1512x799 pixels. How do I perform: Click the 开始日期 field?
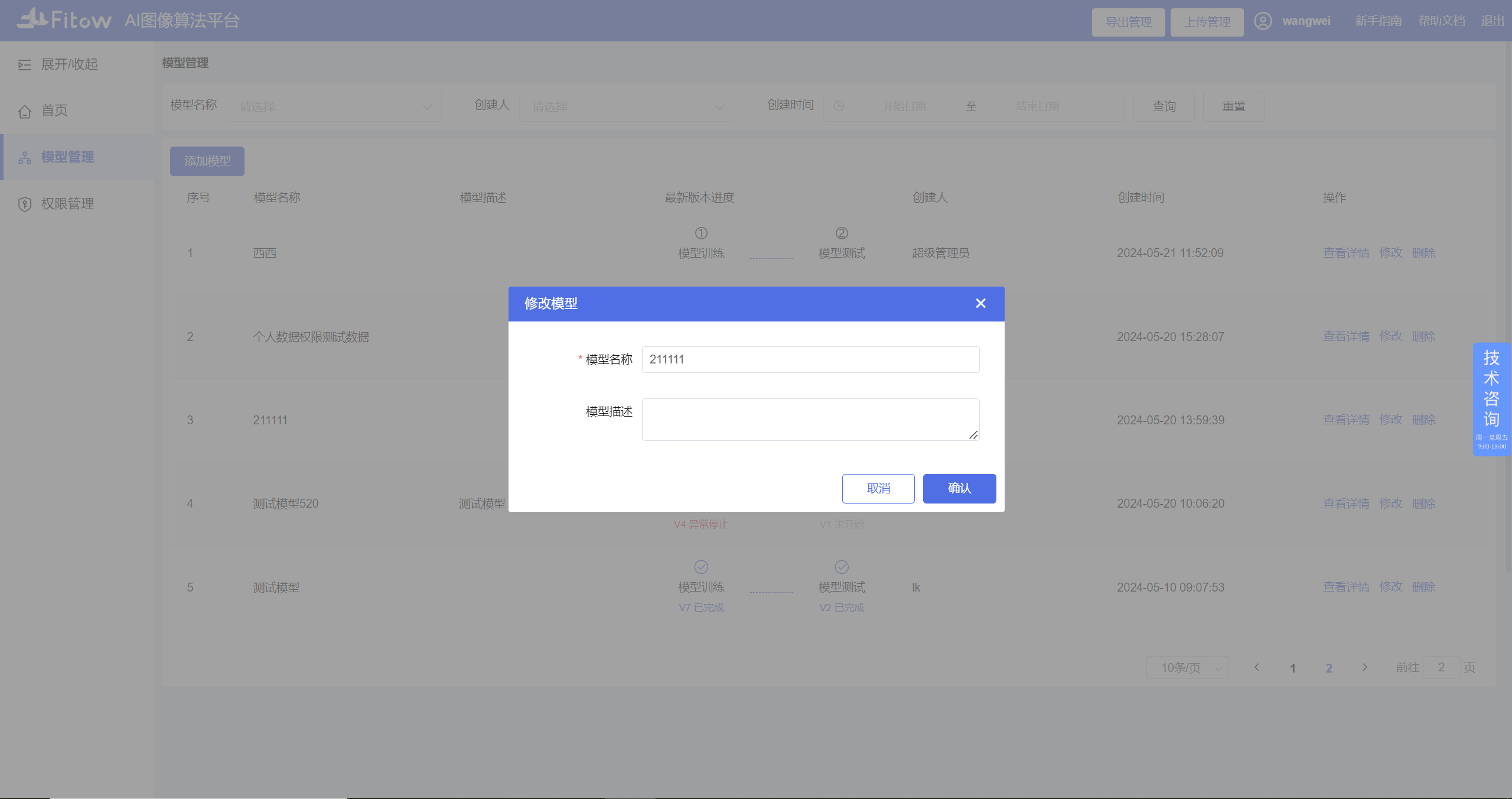pos(904,106)
